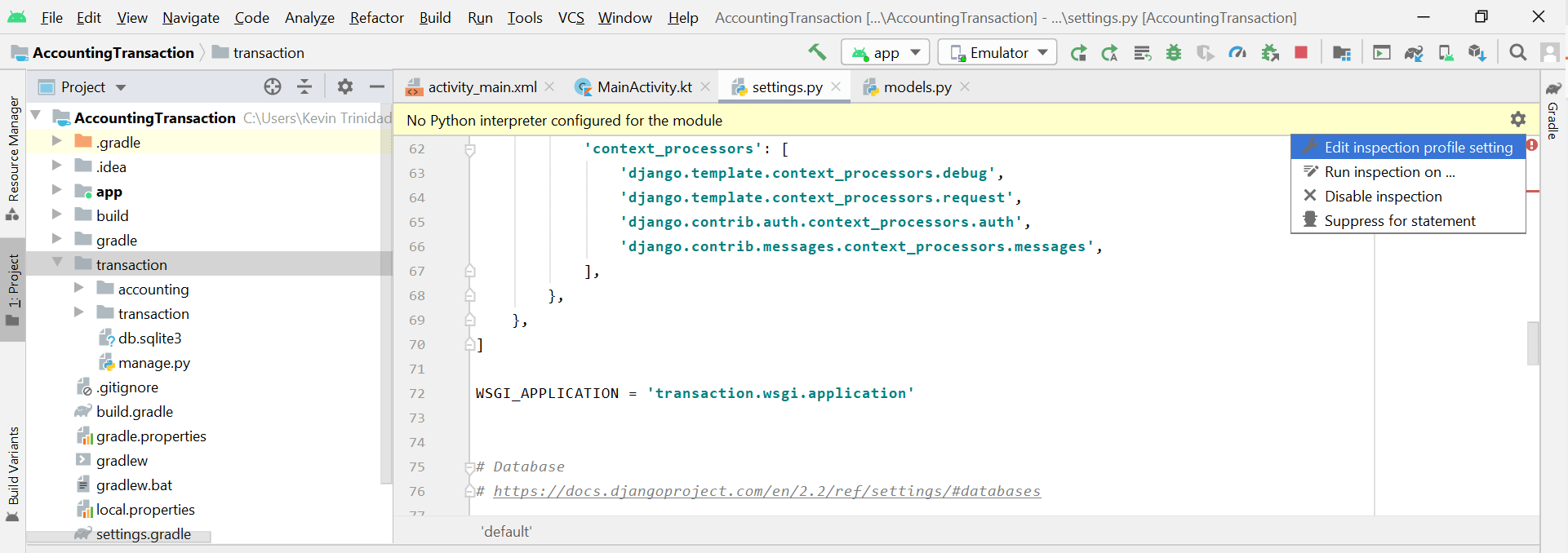This screenshot has width=1568, height=553.
Task: Expand the .gradle folder
Action: (x=56, y=141)
